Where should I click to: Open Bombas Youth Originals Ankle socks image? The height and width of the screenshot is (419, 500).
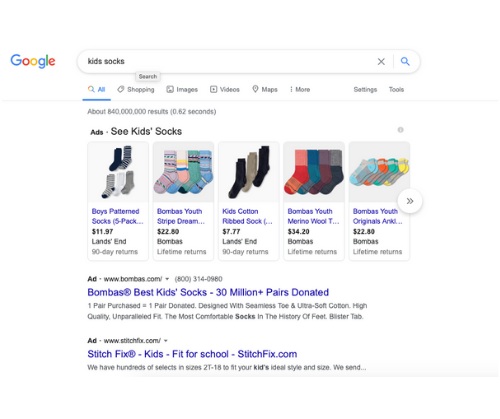pos(379,172)
